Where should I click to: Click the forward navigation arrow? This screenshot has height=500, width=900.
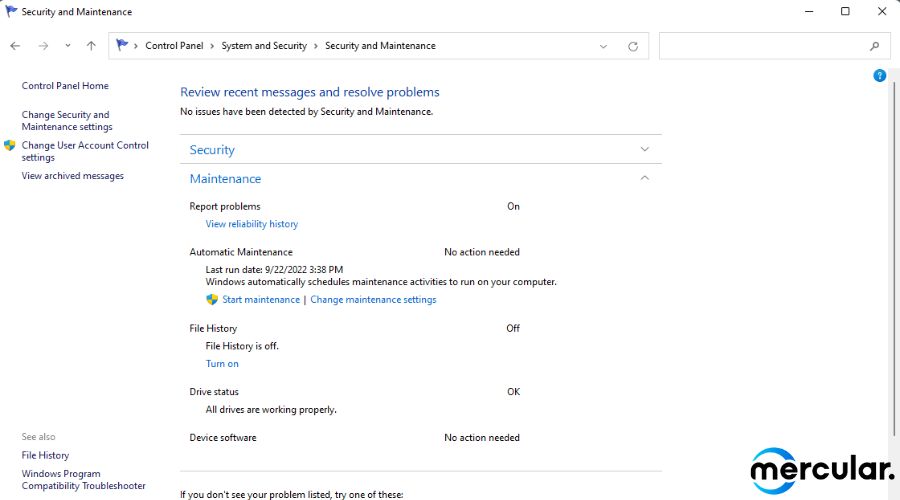(43, 46)
